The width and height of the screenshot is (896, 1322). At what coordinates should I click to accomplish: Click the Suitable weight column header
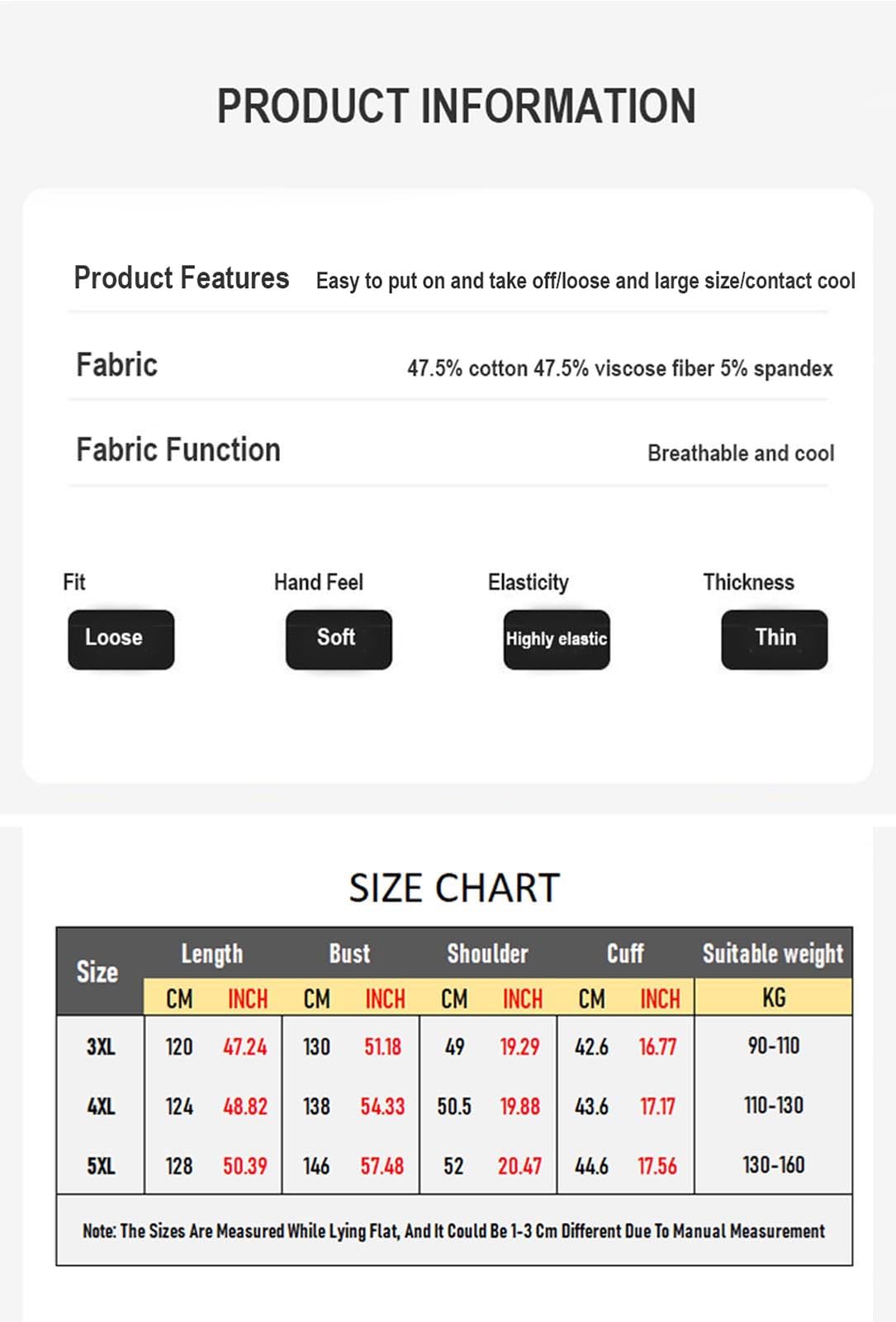[x=773, y=954]
